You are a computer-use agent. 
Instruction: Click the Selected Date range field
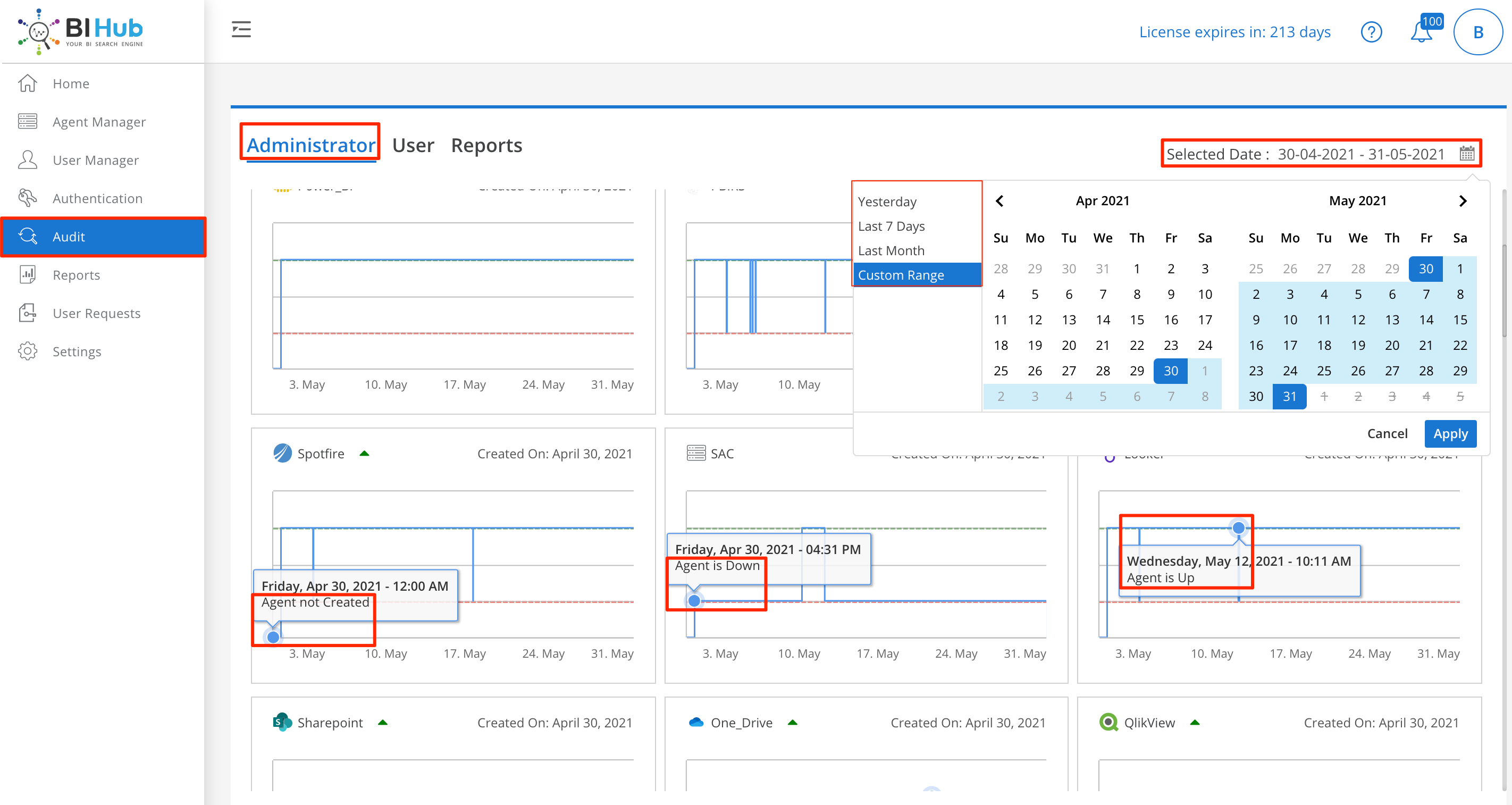point(1321,154)
